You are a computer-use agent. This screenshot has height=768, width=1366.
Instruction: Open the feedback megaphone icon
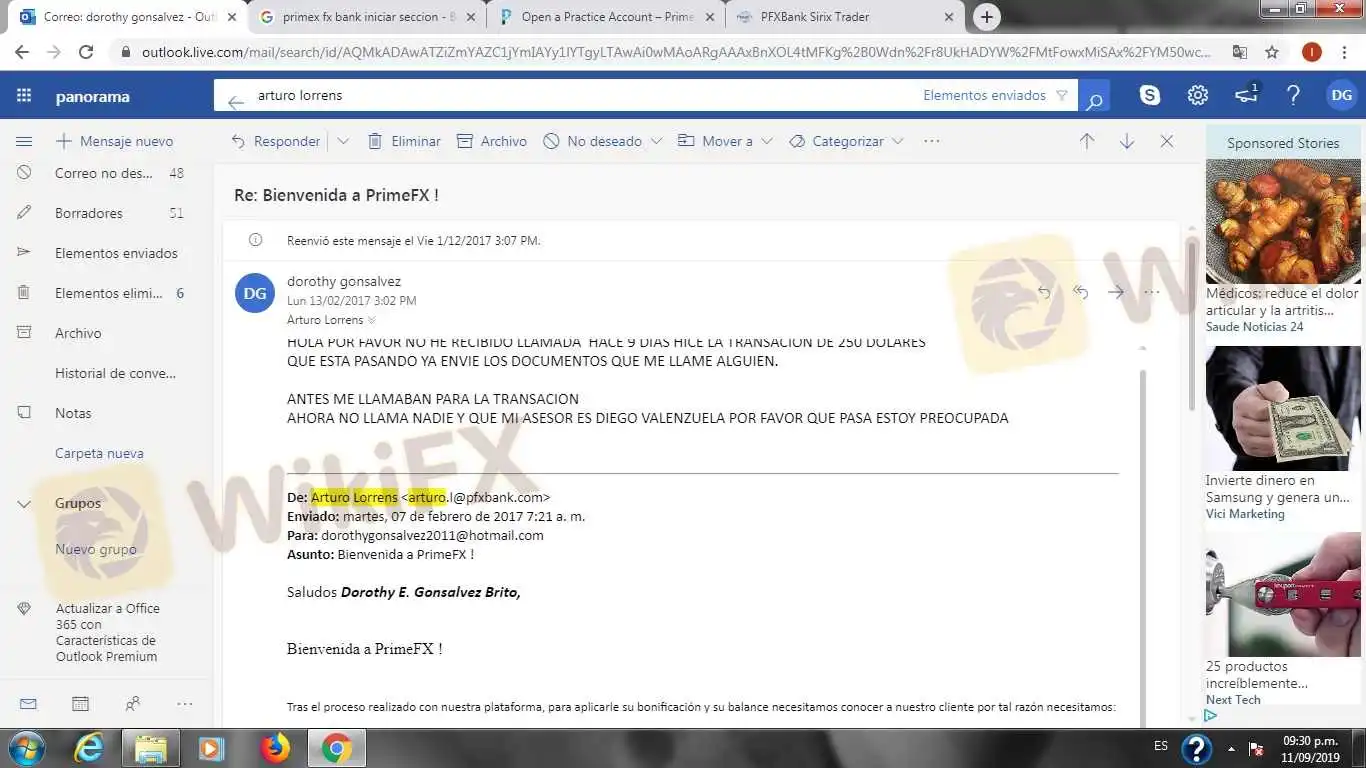pyautogui.click(x=1246, y=95)
